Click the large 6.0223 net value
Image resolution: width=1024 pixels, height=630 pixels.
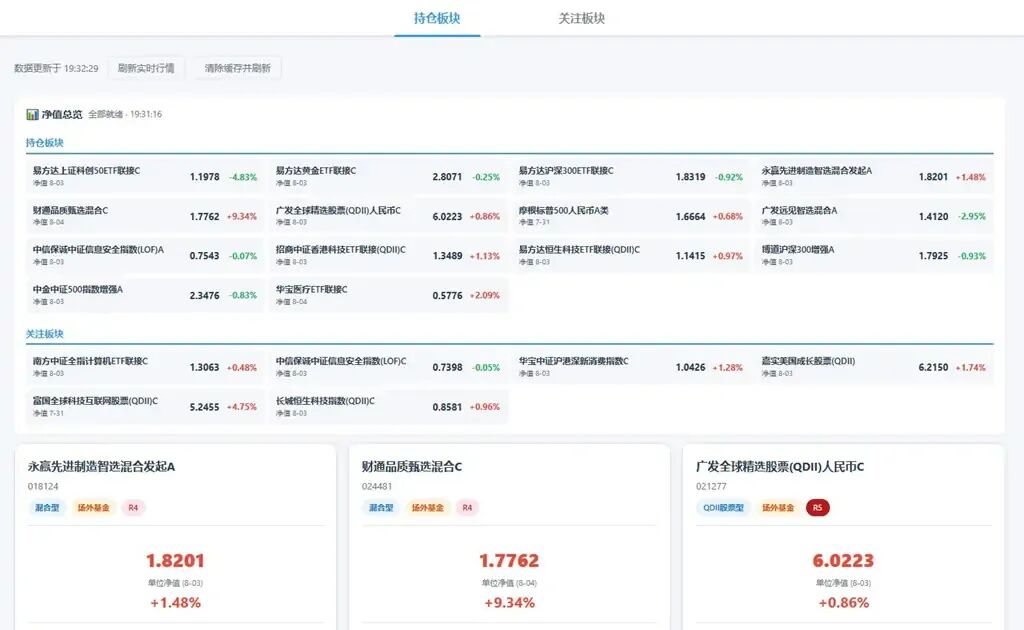point(843,561)
